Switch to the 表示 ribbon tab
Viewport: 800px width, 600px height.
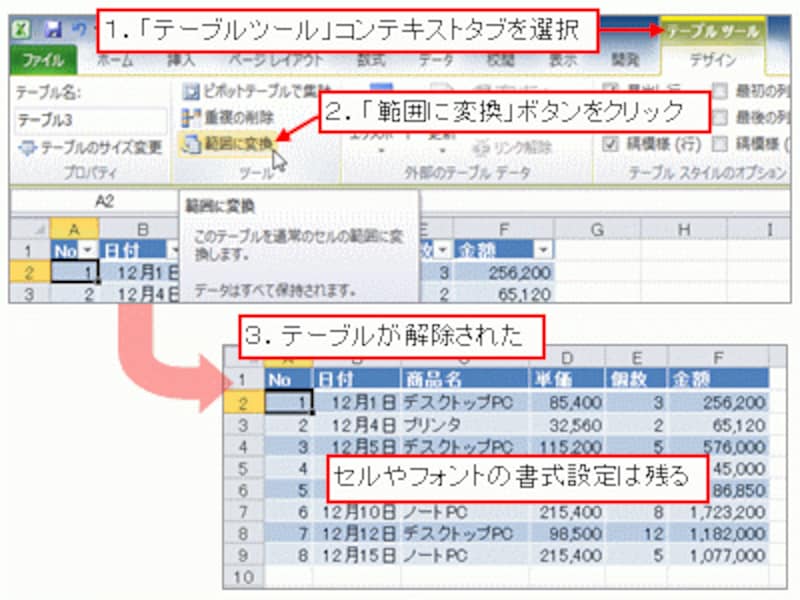click(x=563, y=61)
